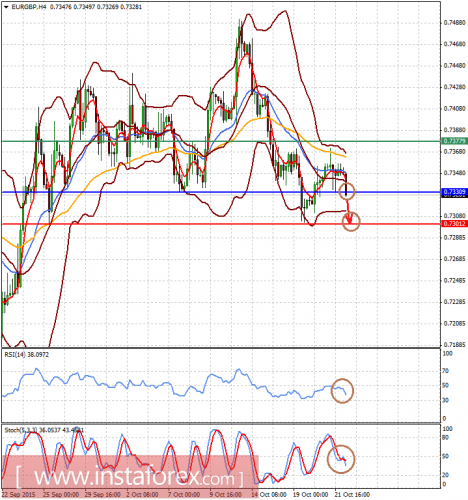This screenshot has height=500, width=468.
Task: Click the 22 Sep 2015 time label
Action: 19,494
